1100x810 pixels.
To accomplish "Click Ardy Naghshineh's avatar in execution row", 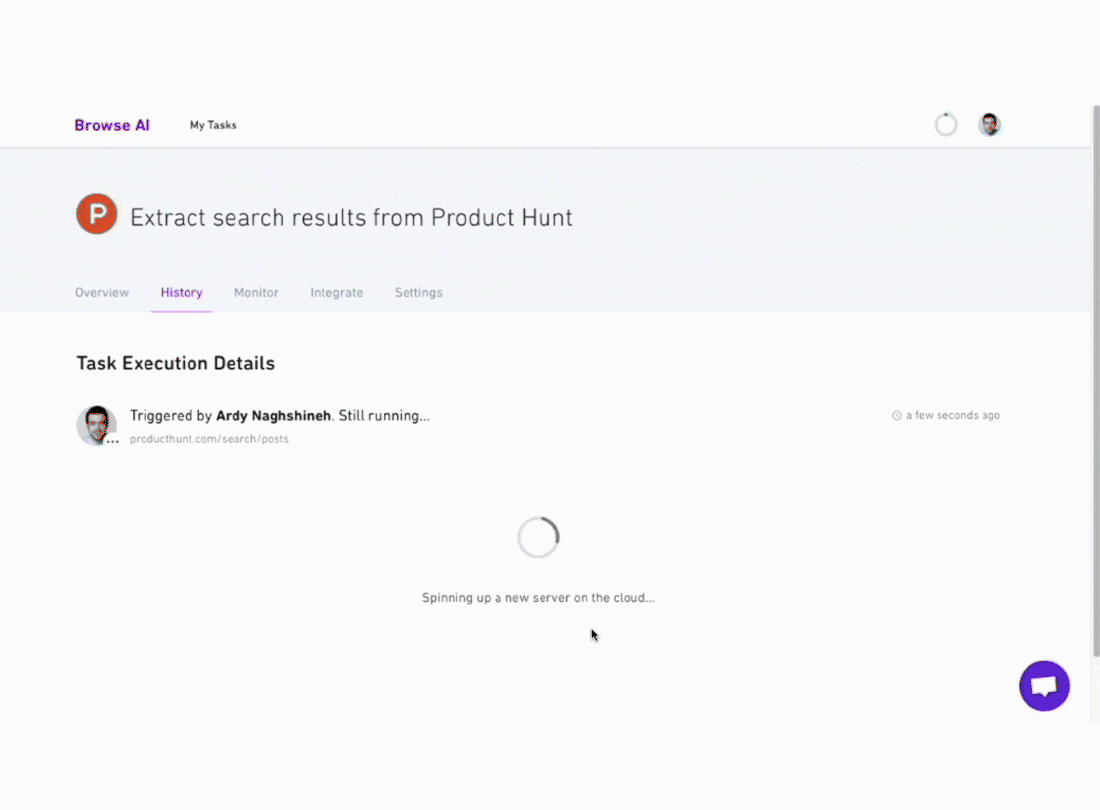I will click(x=97, y=425).
